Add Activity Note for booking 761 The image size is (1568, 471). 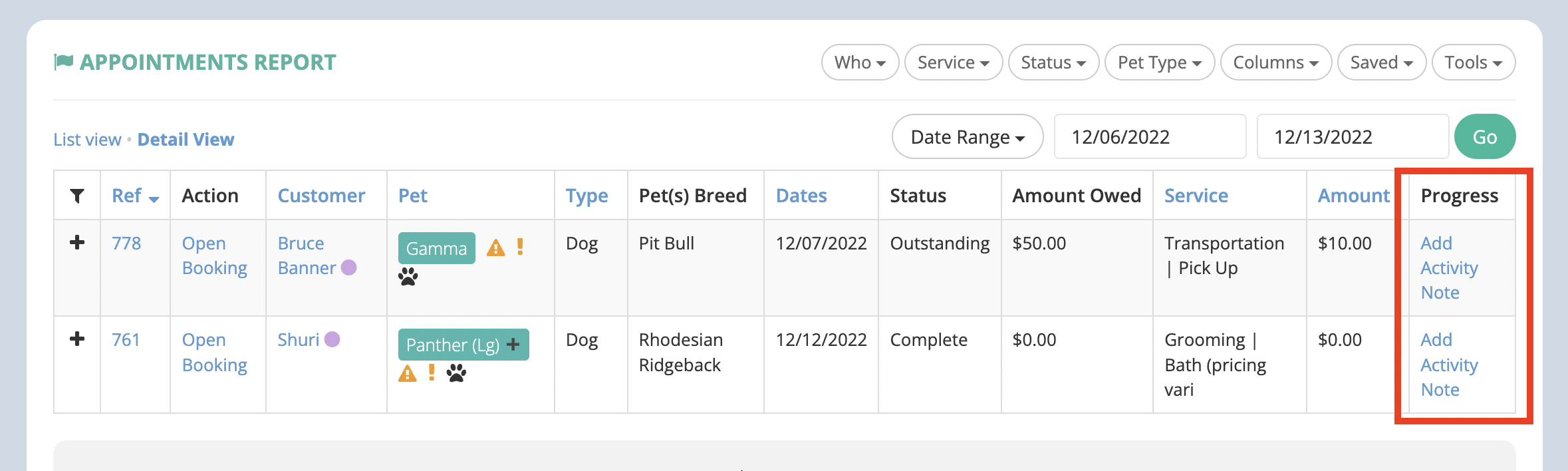(x=1449, y=365)
